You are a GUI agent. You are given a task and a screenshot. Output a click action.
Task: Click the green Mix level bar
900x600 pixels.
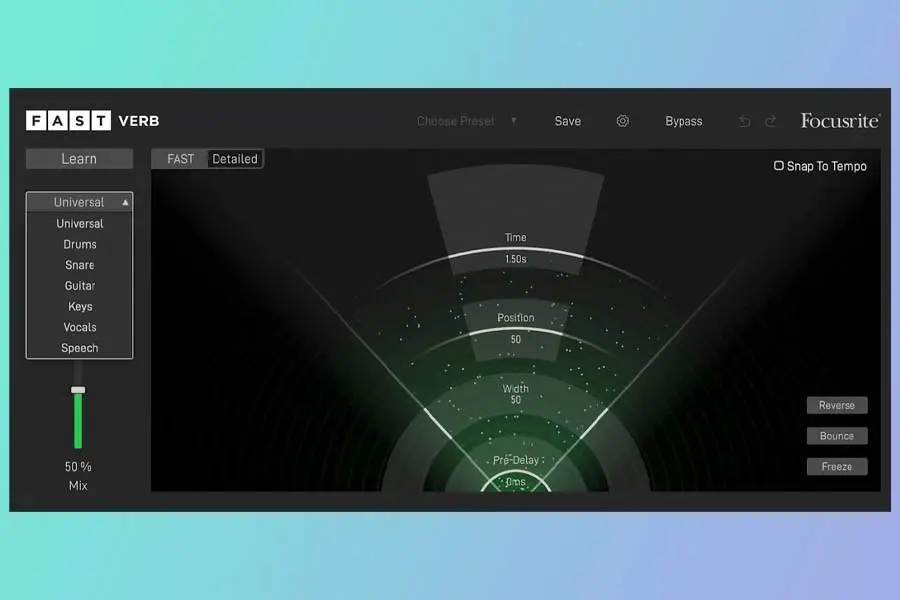tap(78, 421)
